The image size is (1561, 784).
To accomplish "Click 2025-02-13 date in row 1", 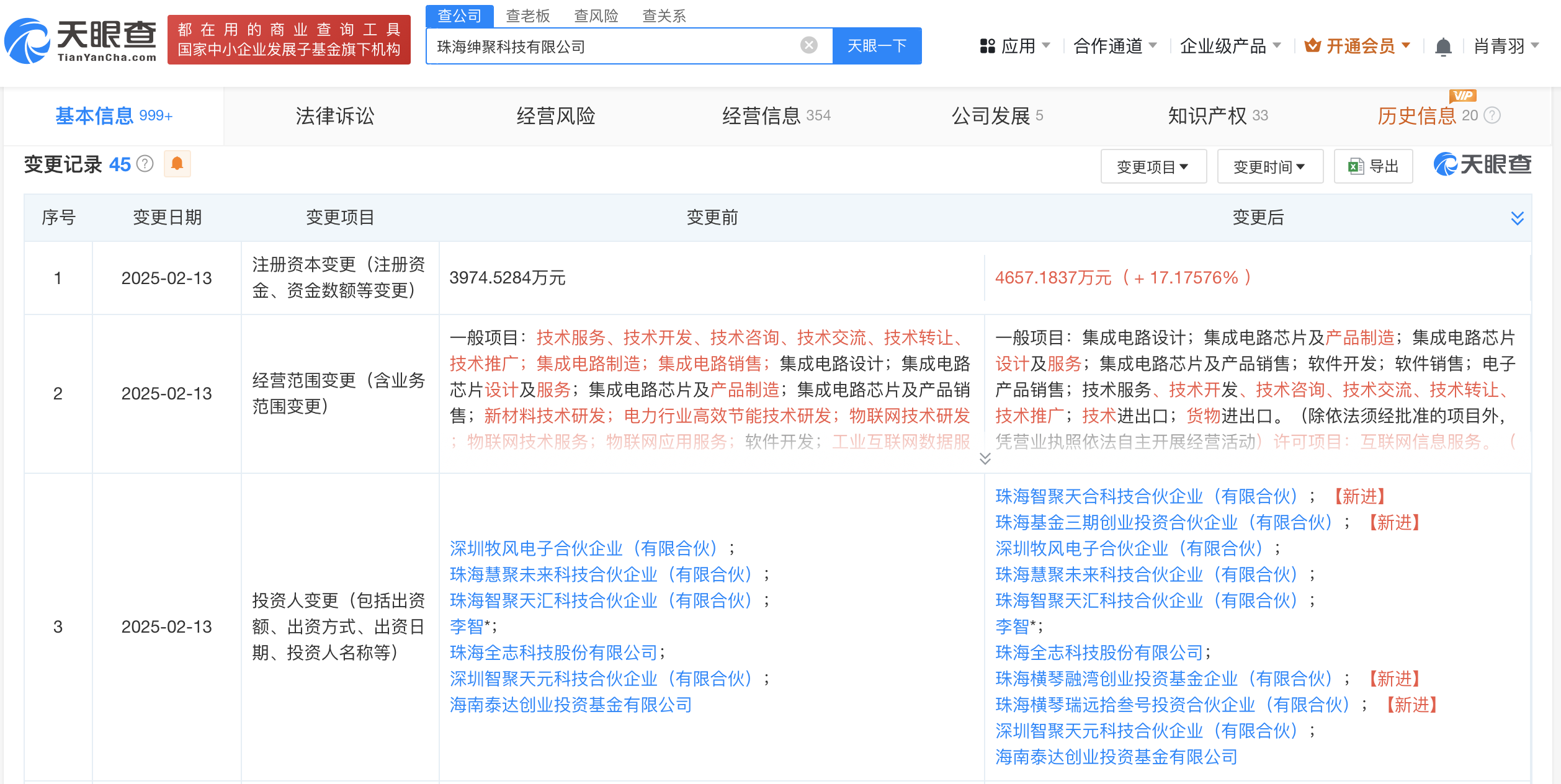I will 166,278.
